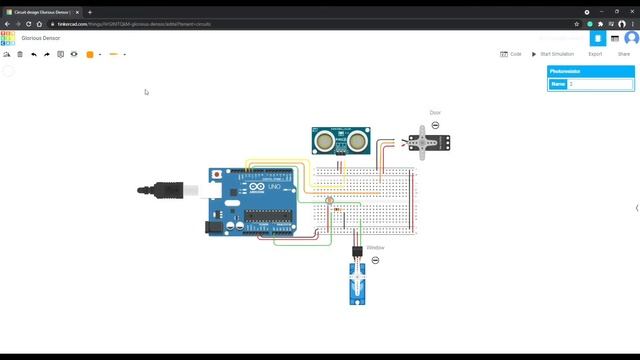This screenshot has height=360, width=640.
Task: Toggle notes visibility eye icon
Action: point(74,54)
